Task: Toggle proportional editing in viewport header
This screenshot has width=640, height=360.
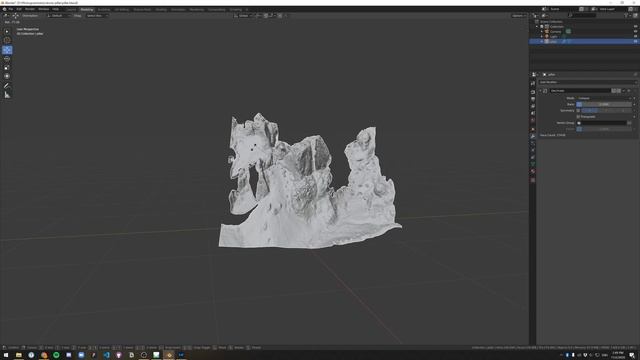Action: [x=280, y=16]
